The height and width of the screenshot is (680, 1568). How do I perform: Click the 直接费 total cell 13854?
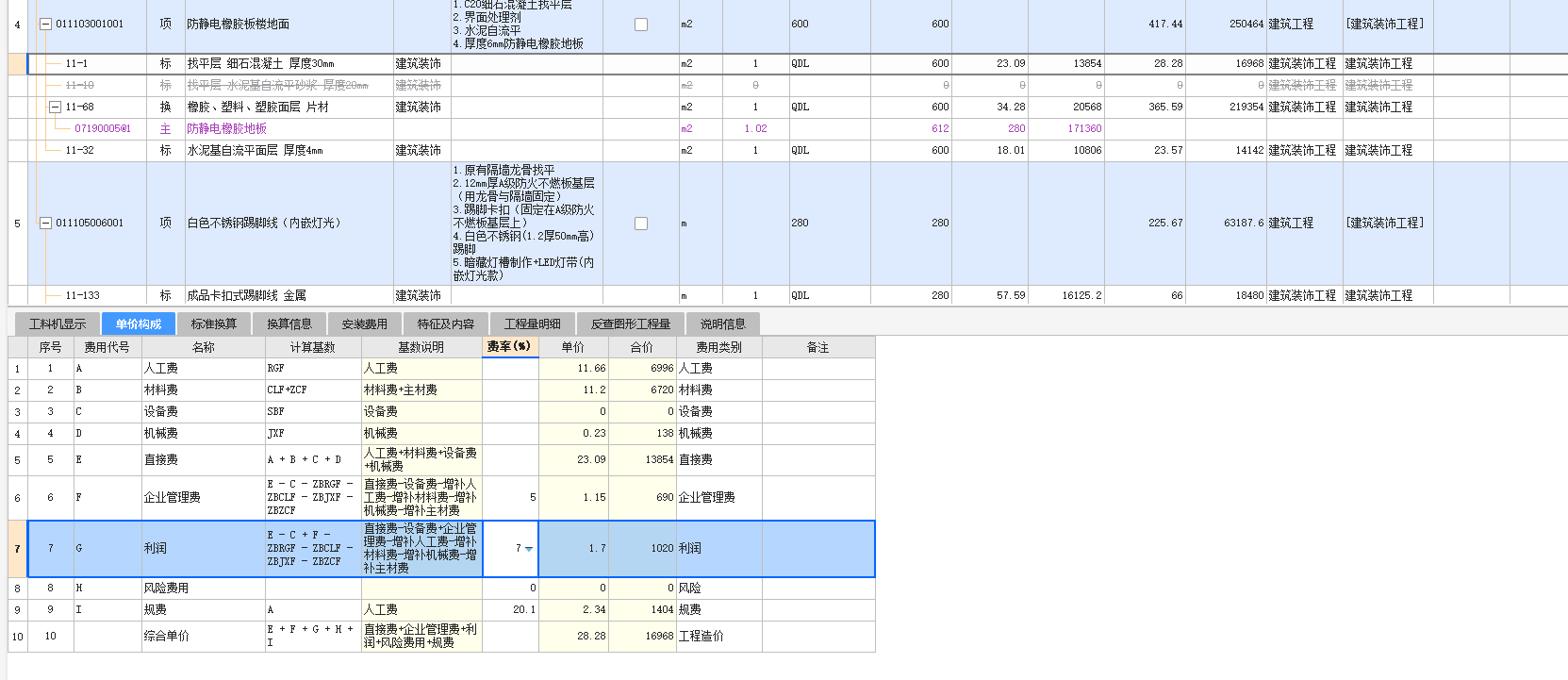[642, 459]
